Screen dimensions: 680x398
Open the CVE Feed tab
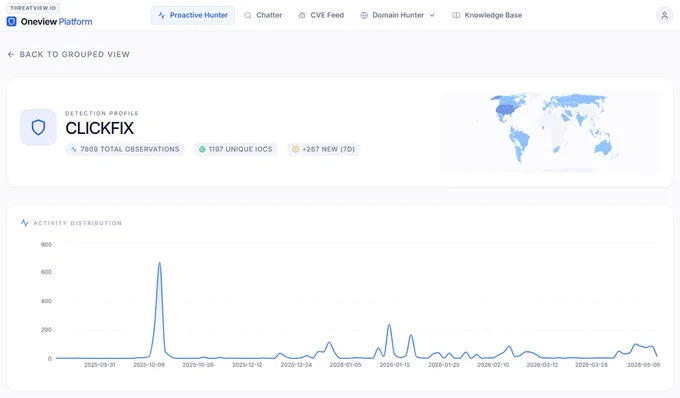point(321,15)
